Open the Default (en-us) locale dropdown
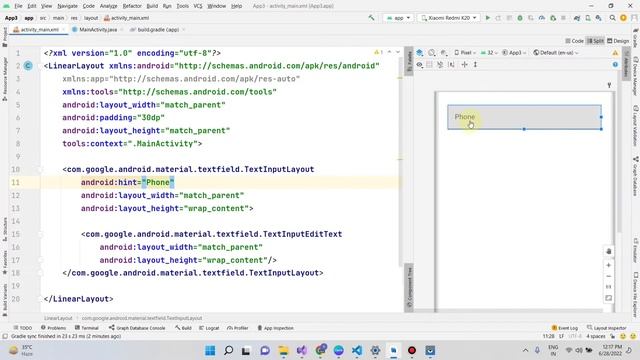Viewport: 640px width, 360px height. 556,53
